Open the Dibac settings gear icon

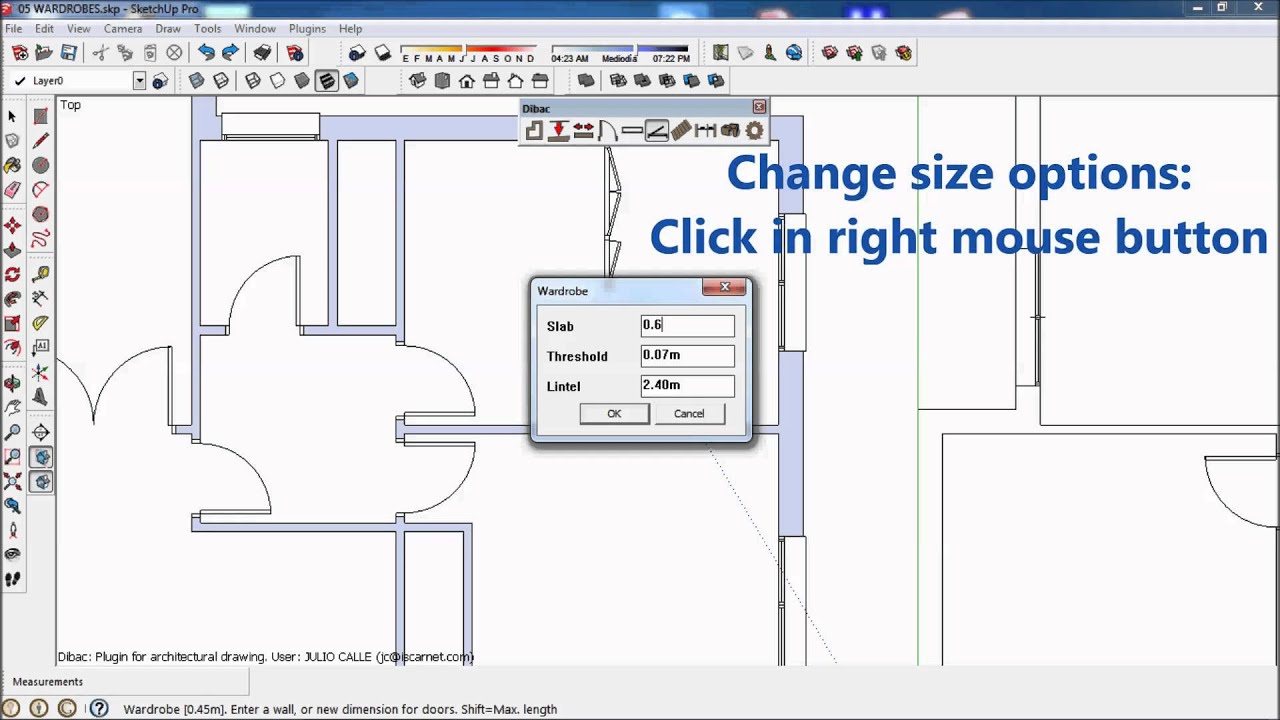754,131
